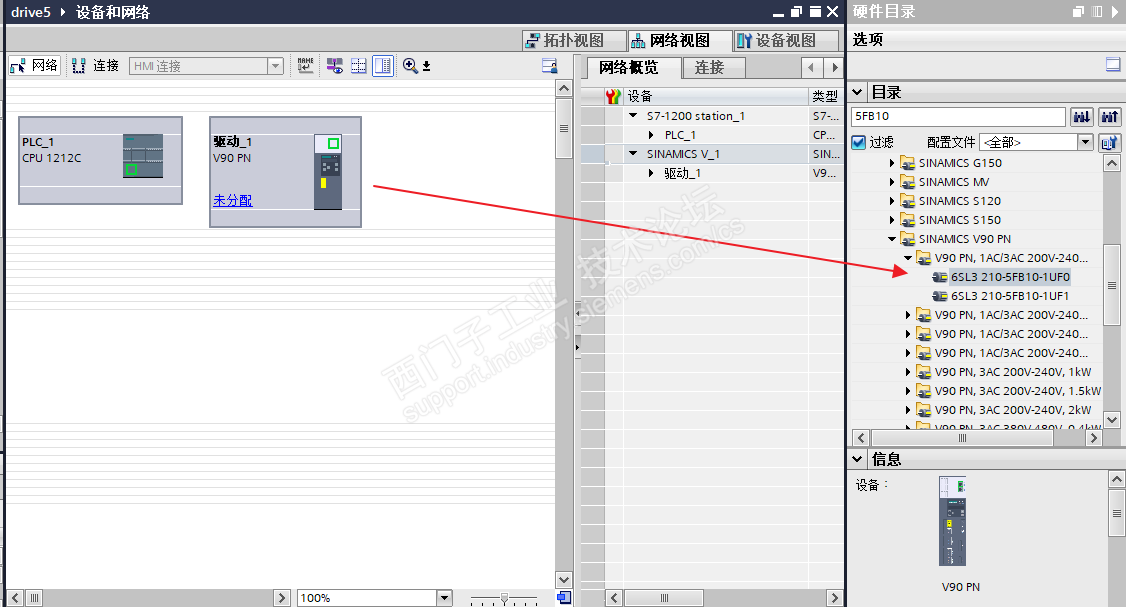1126x607 pixels.
Task: Click the green PROFINET port on PLC_1
Action: 131,170
